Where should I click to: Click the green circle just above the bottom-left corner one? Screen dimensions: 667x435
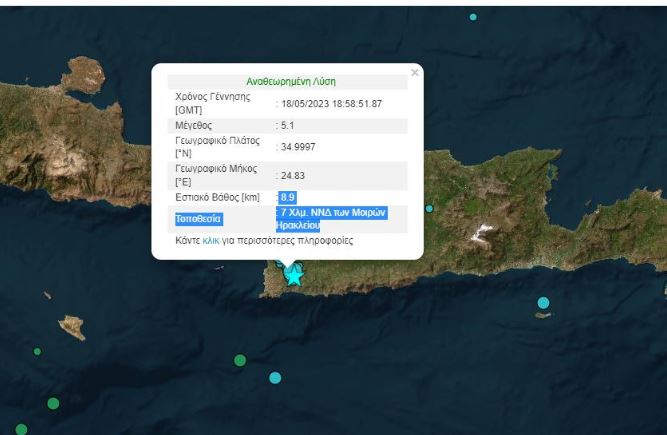pos(53,403)
